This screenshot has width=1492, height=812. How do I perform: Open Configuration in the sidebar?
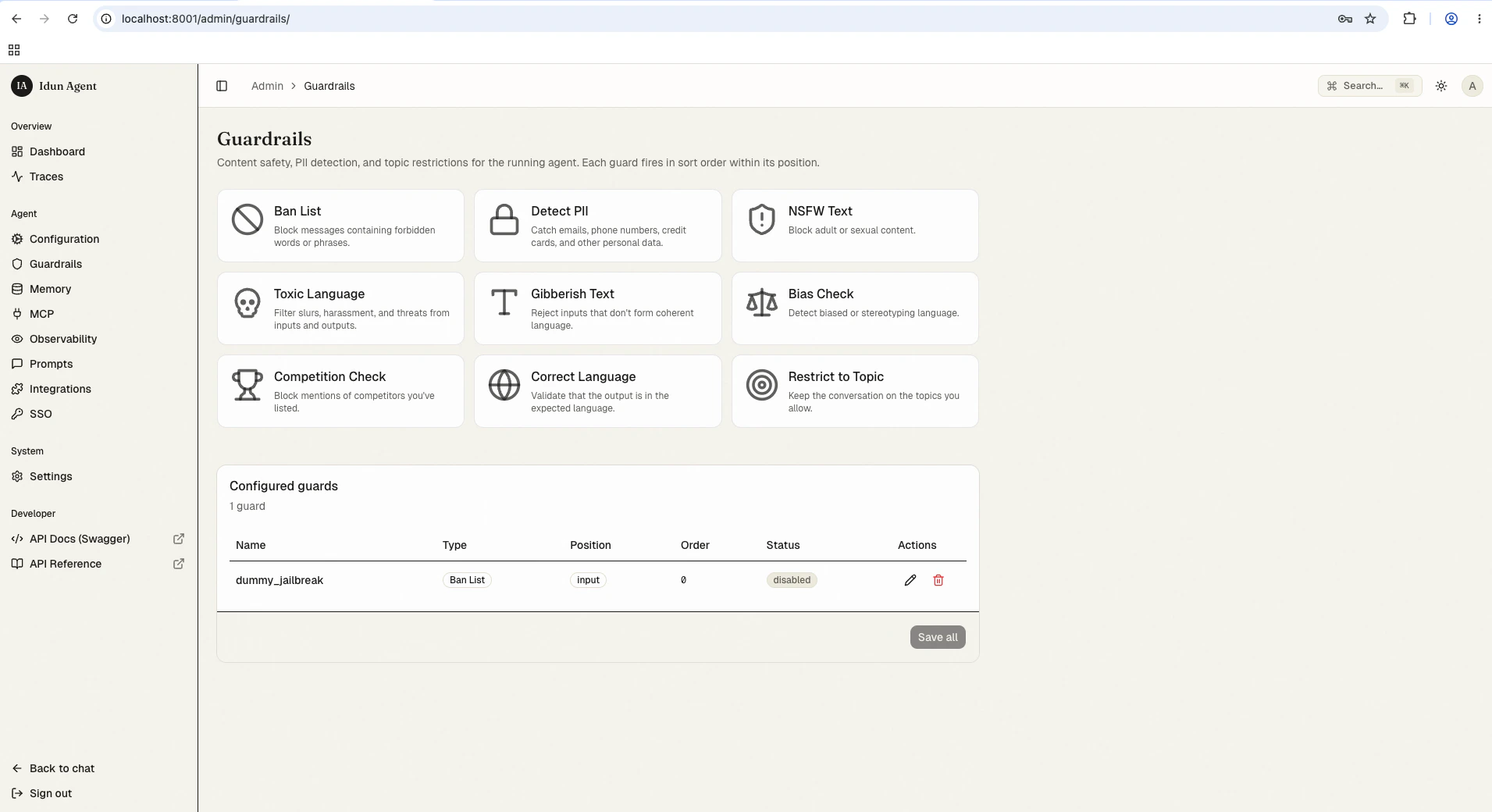click(x=98, y=239)
